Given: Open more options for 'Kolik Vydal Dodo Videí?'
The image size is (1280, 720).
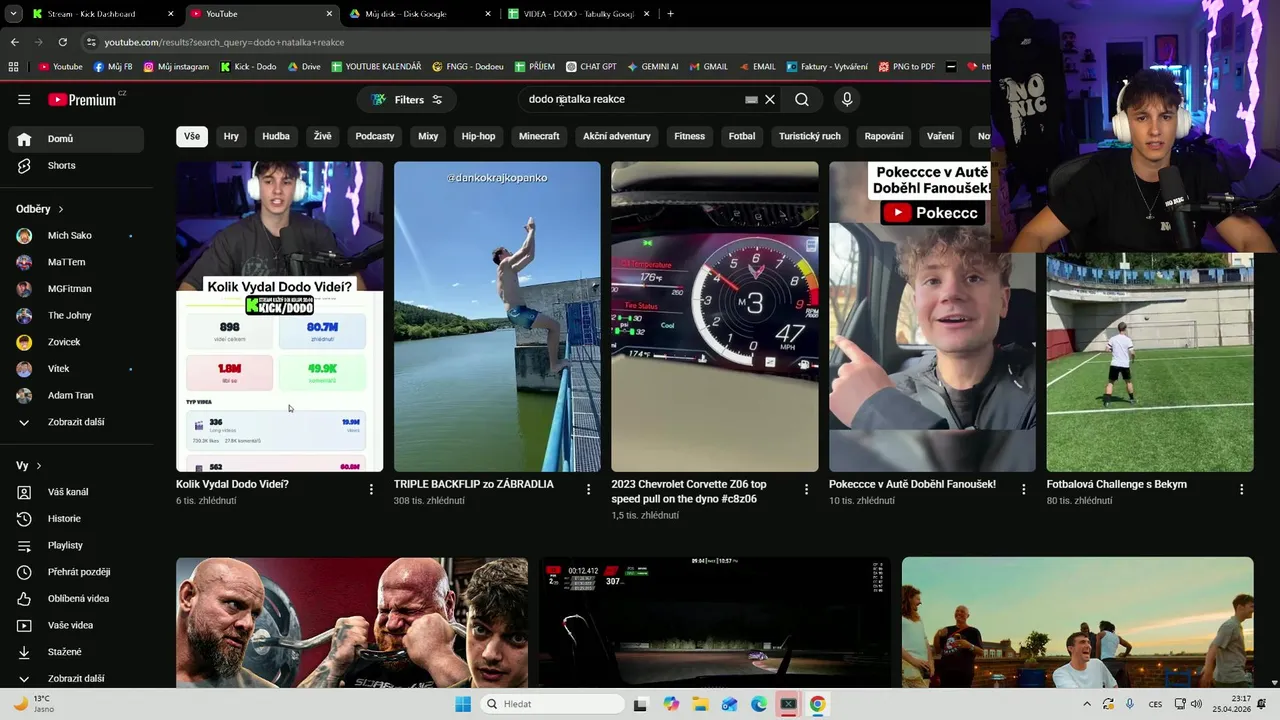Looking at the screenshot, I should [x=371, y=490].
